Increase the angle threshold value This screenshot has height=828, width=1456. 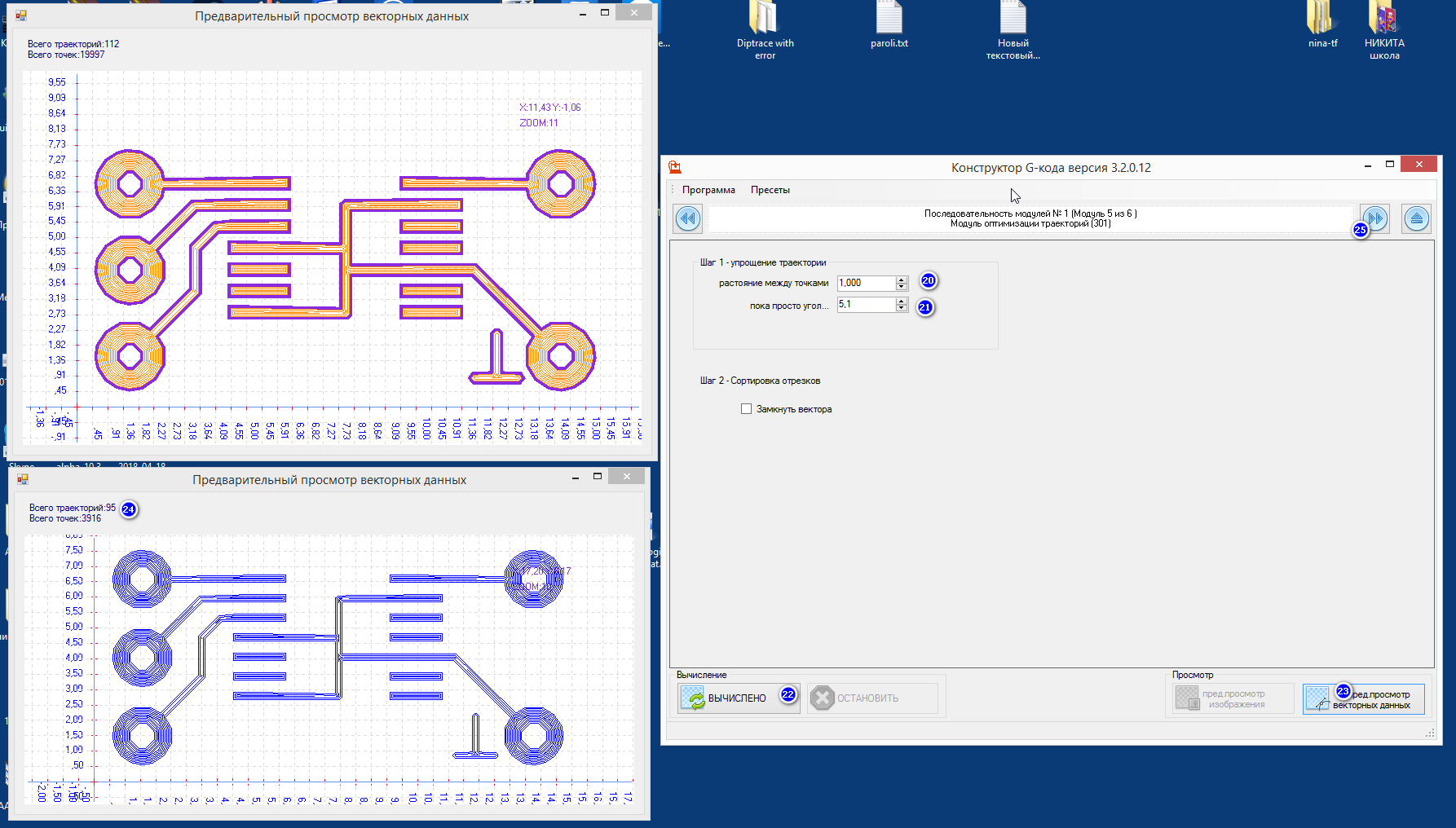point(901,301)
